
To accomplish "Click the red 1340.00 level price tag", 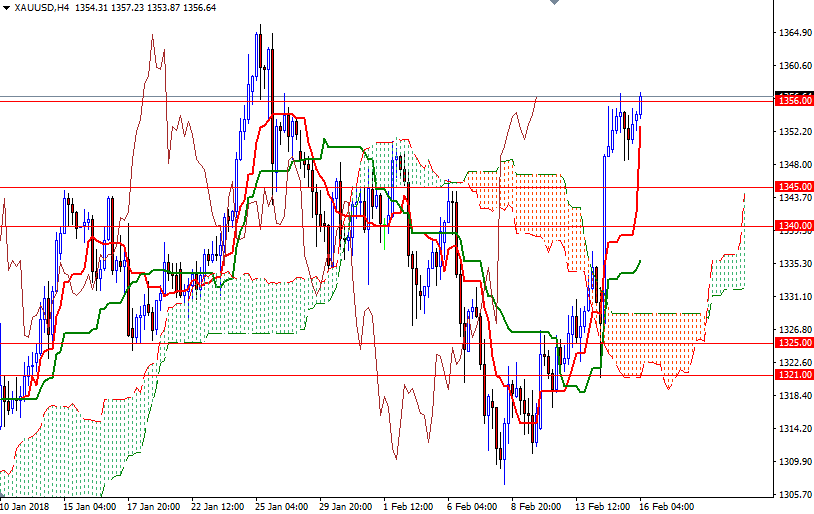I will click(794, 226).
